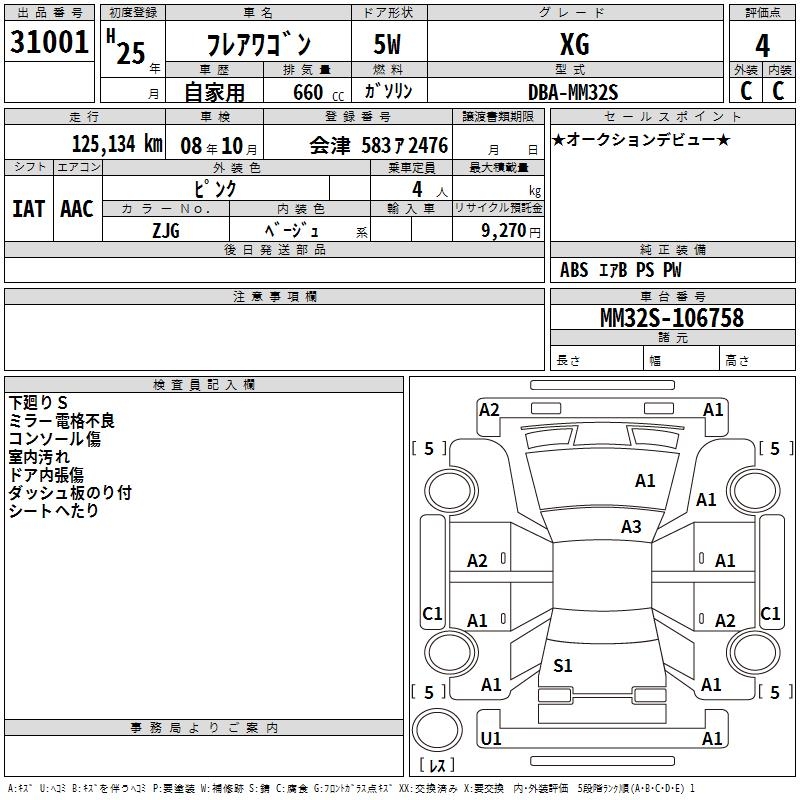Select the mileage value 125,134 km
Screen dimensions: 800x800
tap(117, 144)
